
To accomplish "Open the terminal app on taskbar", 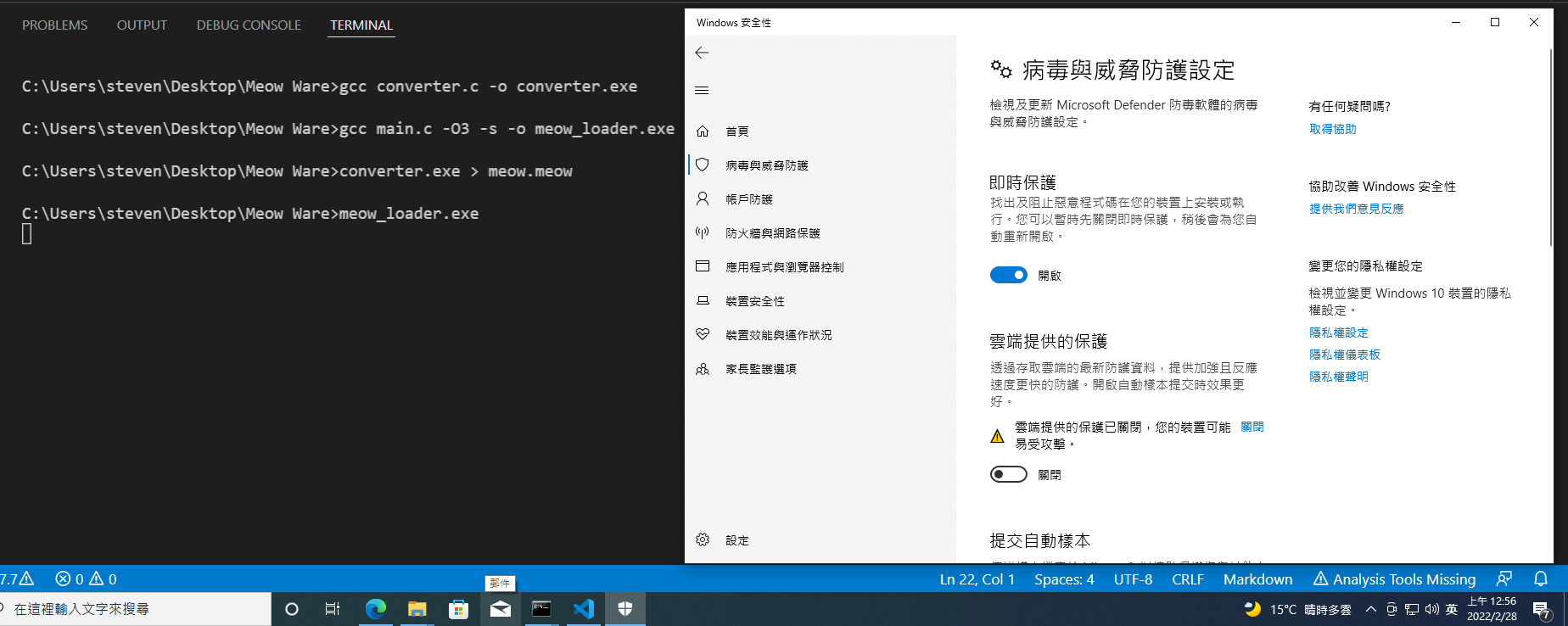I will pyautogui.click(x=541, y=609).
